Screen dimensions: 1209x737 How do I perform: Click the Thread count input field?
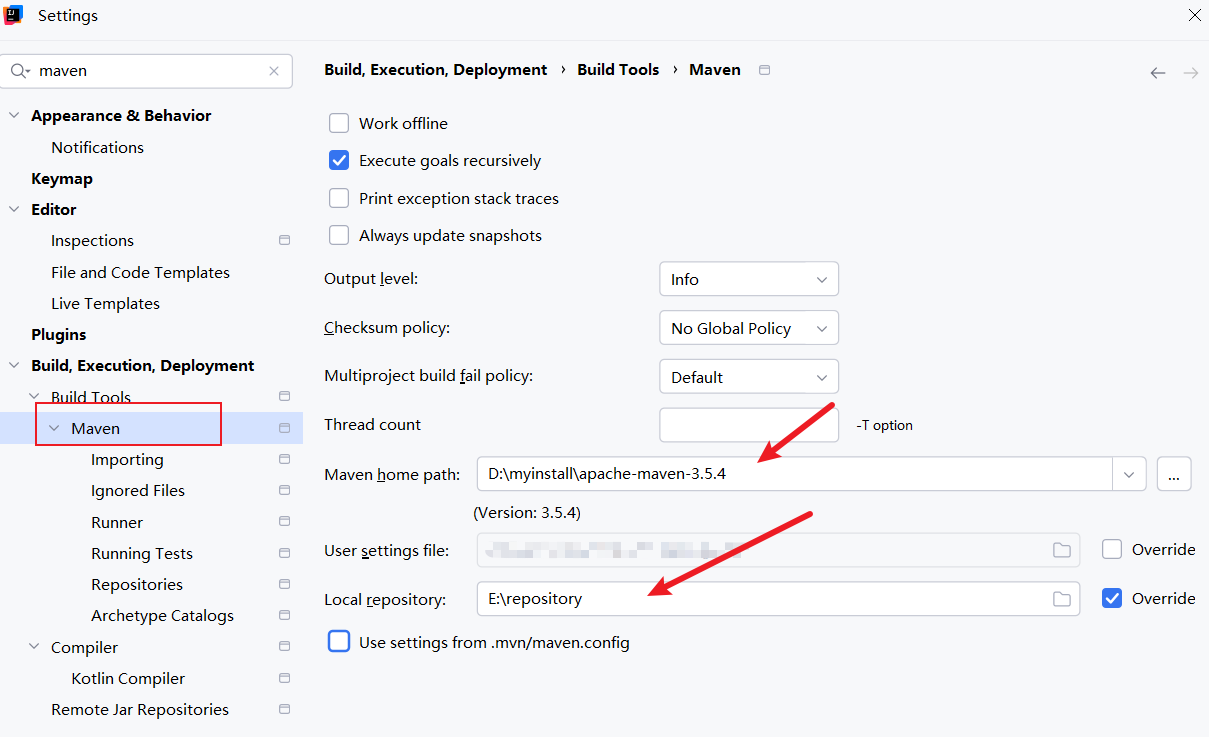[x=748, y=425]
